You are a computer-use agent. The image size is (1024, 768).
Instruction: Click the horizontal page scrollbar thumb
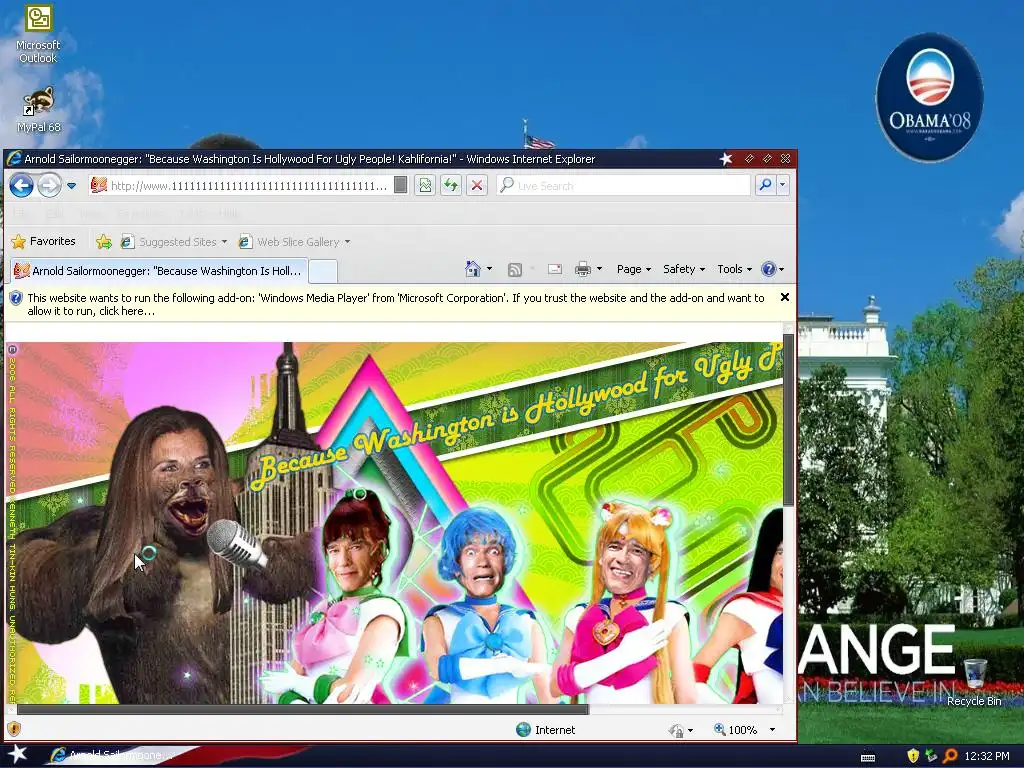tap(302, 709)
